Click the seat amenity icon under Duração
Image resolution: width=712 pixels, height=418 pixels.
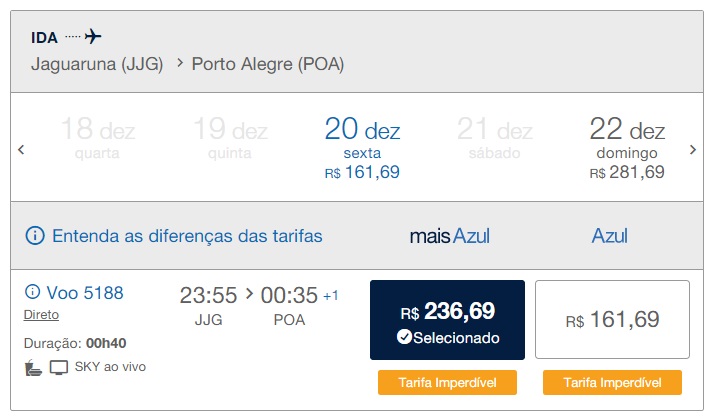(x=32, y=367)
